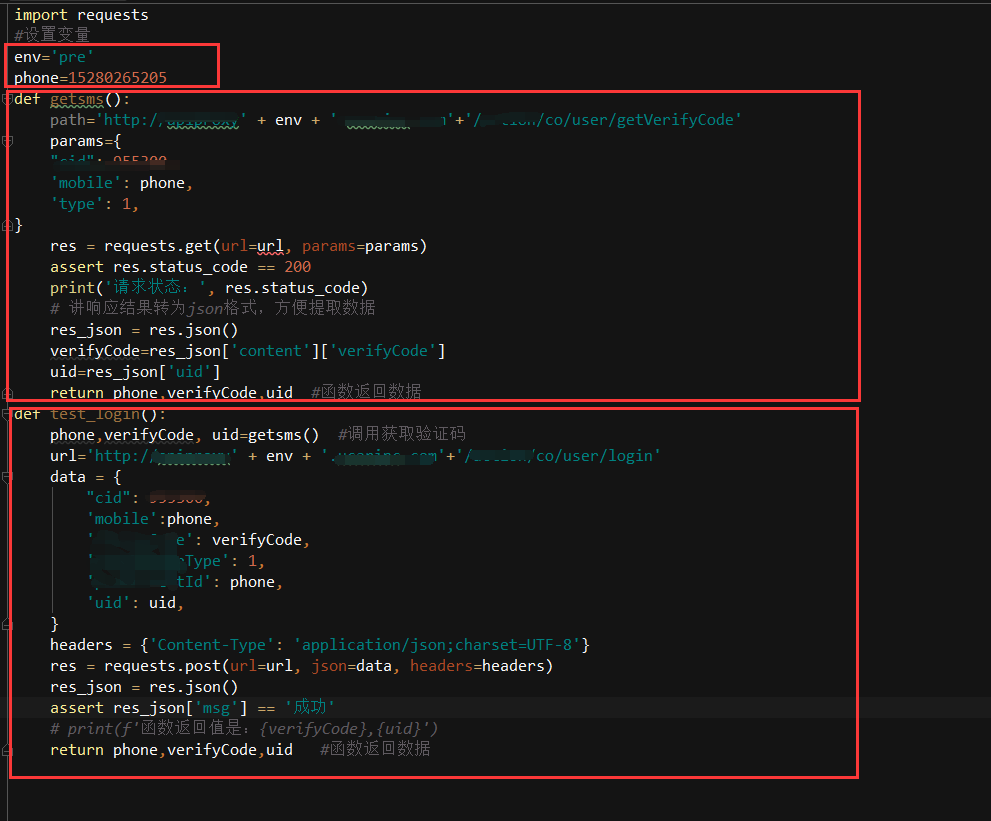This screenshot has width=991, height=821.
Task: Click 'getVerifyCode' at the end of path string
Action: tap(676, 120)
